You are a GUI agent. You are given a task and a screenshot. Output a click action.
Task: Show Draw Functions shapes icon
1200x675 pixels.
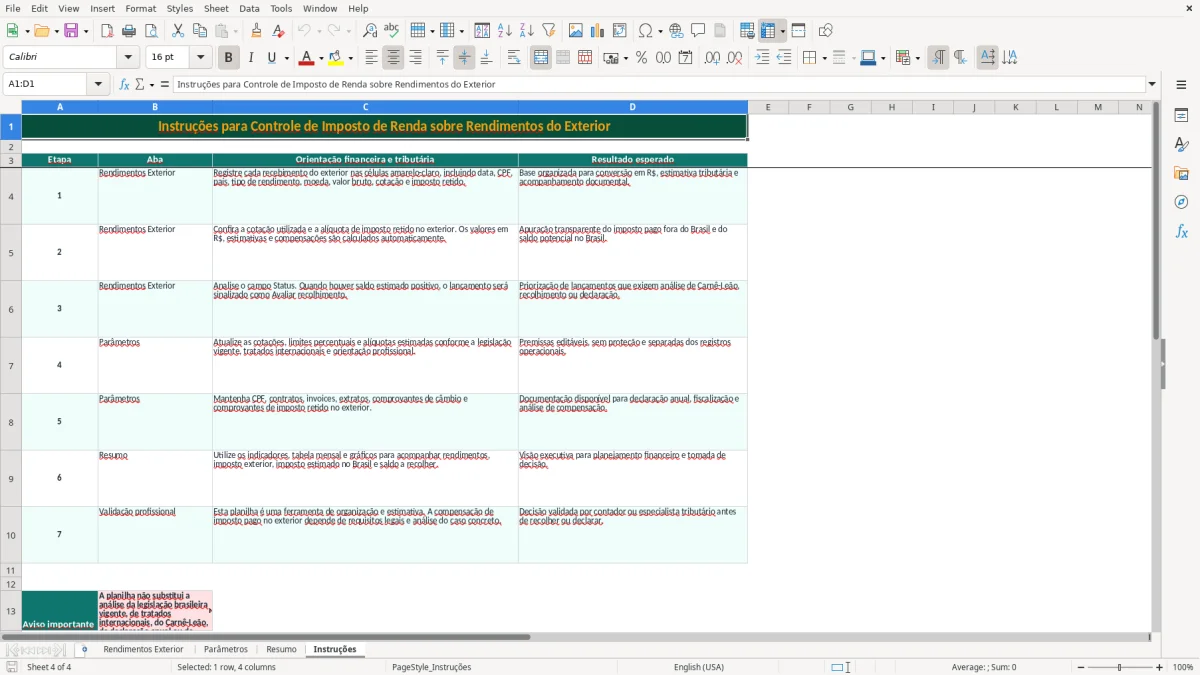(826, 31)
